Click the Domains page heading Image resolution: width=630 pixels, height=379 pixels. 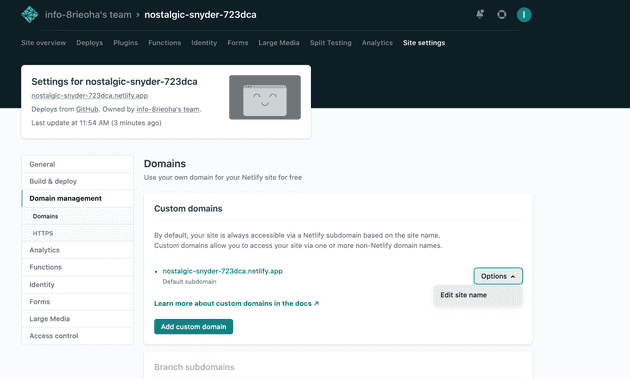tap(165, 164)
